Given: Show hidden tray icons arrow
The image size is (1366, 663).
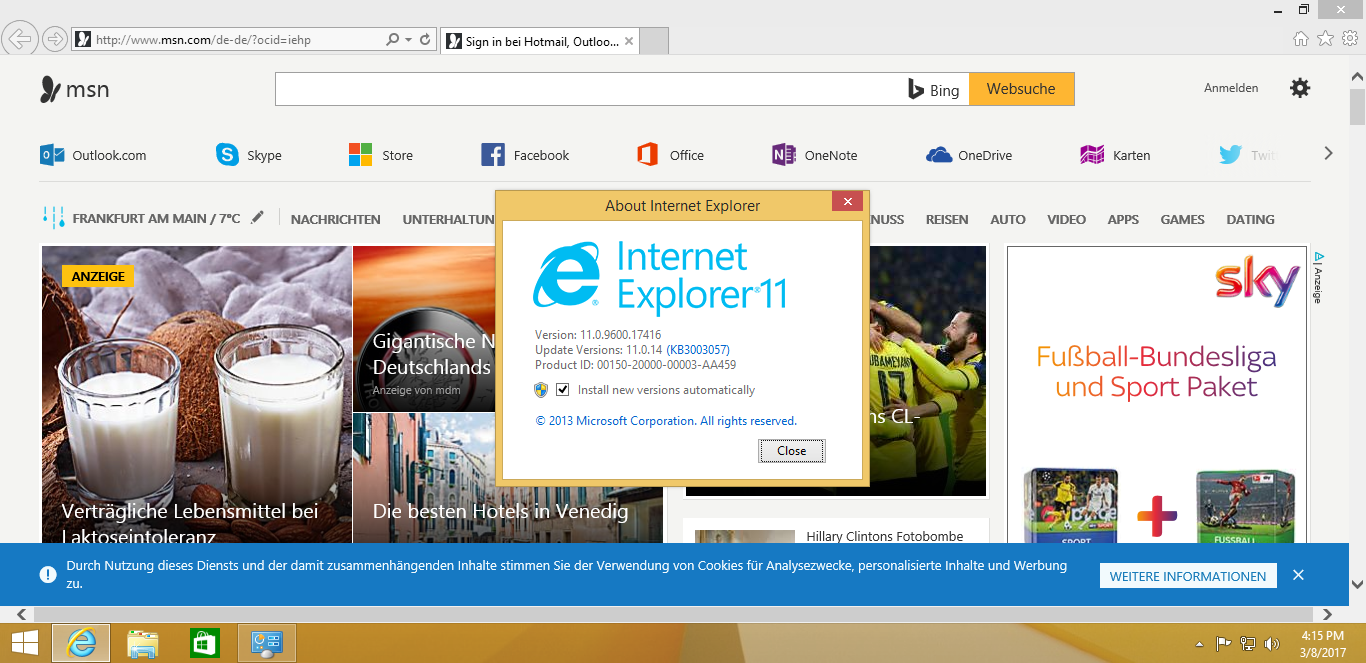Looking at the screenshot, I should click(x=1199, y=644).
